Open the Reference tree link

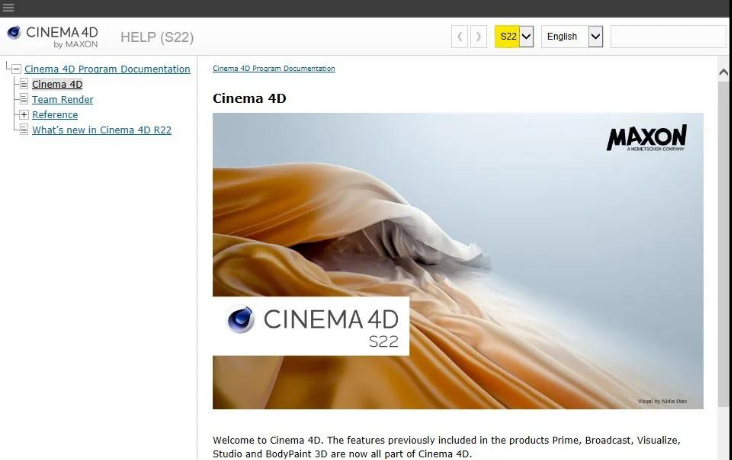point(55,115)
